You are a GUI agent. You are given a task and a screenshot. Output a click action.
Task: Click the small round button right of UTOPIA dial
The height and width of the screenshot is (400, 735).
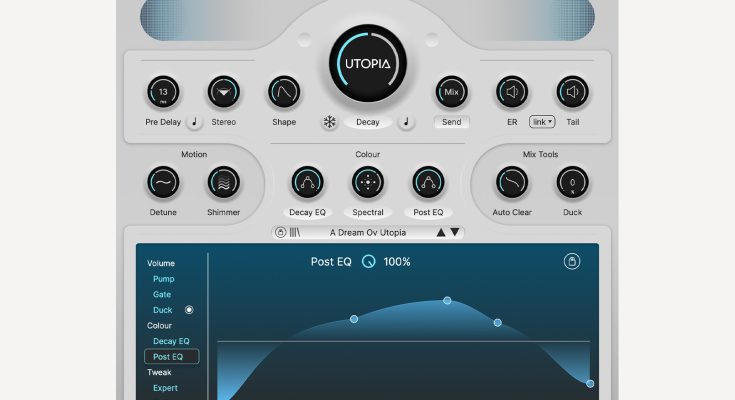(432, 40)
